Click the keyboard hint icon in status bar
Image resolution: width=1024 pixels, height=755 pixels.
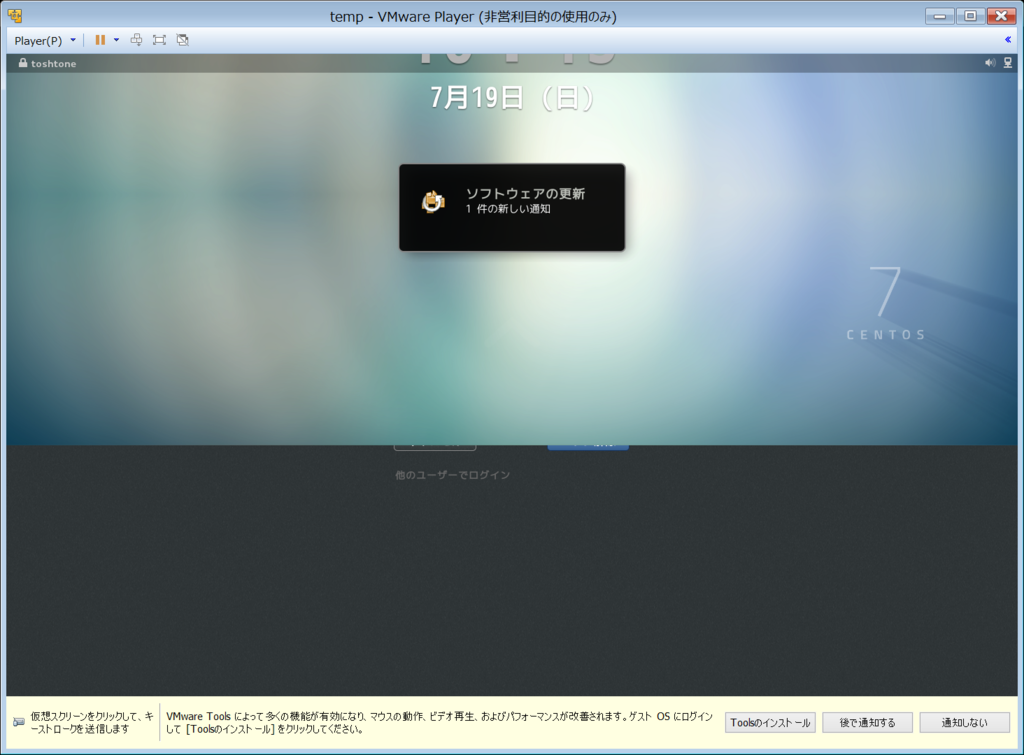pos(19,722)
